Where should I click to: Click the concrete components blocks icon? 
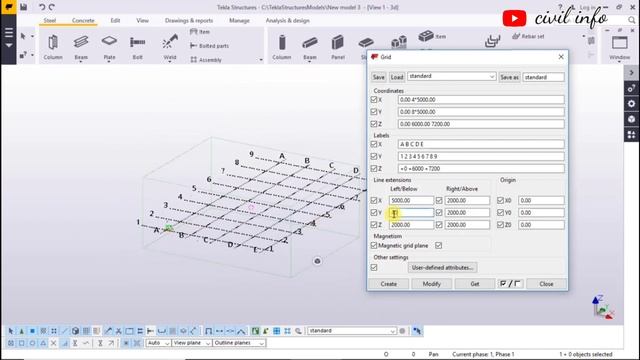click(x=399, y=42)
